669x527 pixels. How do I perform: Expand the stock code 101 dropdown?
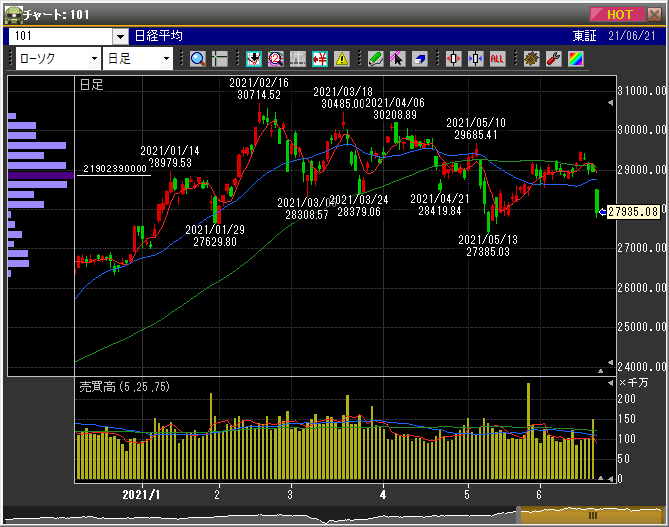pyautogui.click(x=120, y=36)
